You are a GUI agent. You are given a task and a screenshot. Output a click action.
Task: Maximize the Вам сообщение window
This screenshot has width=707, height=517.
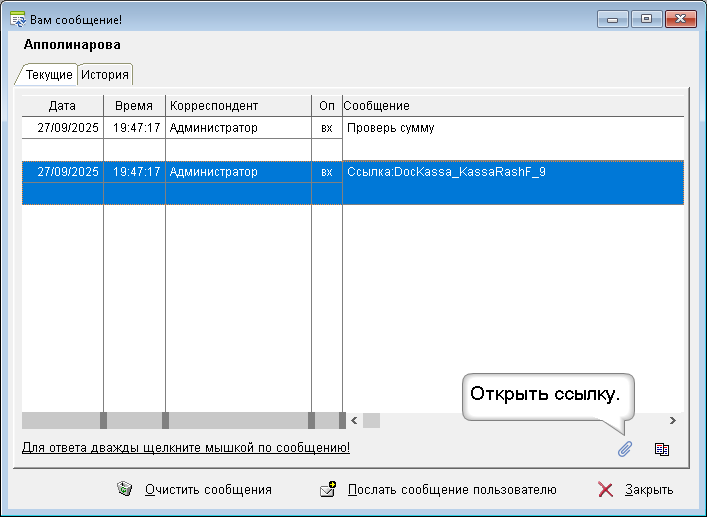click(x=646, y=18)
